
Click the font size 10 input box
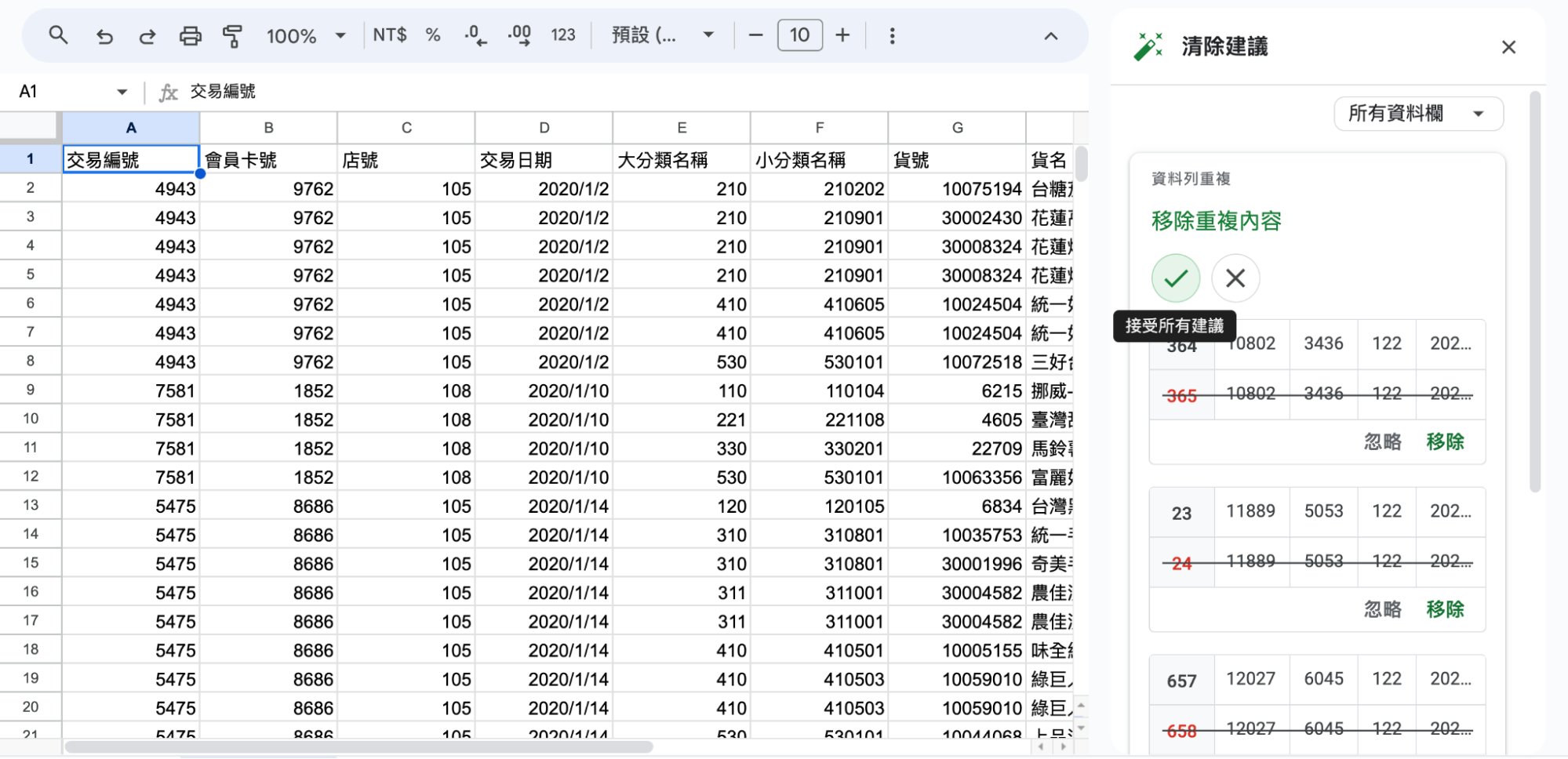tap(799, 35)
